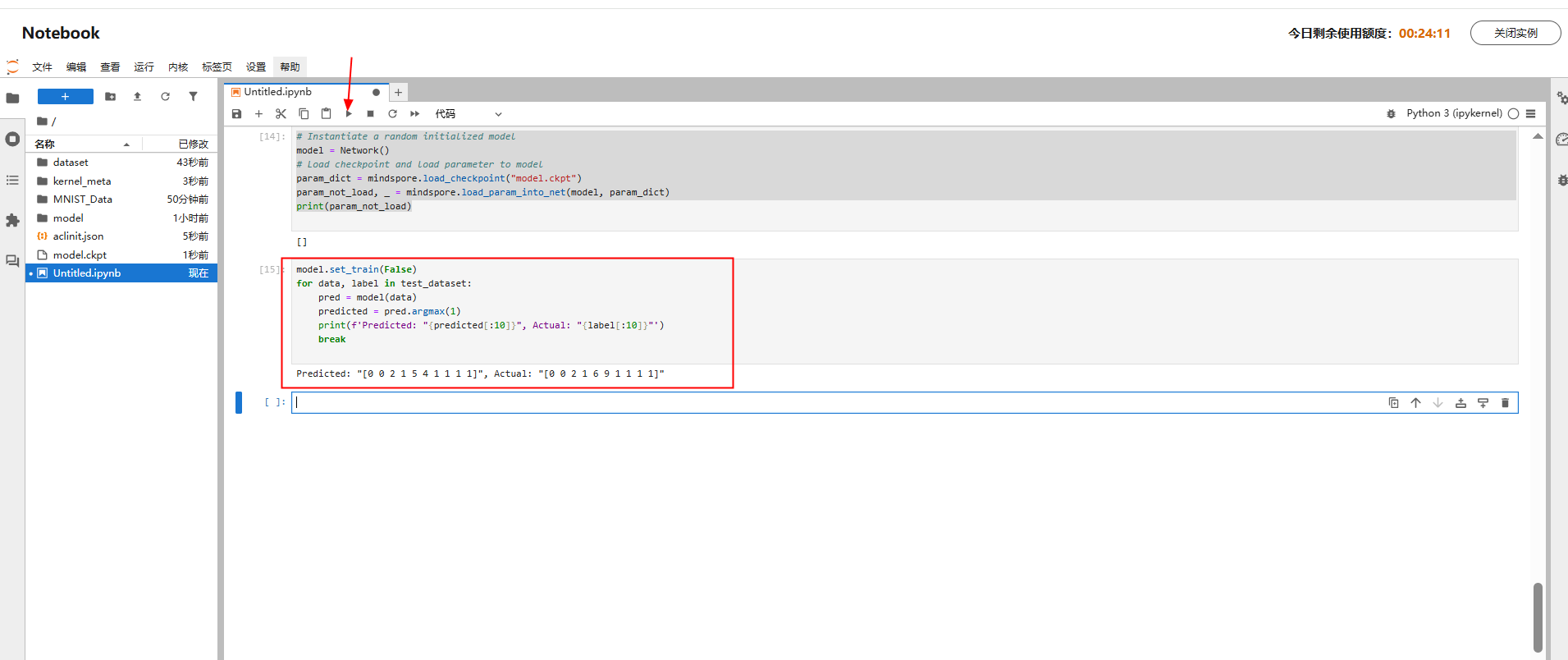This screenshot has width=1568, height=660.
Task: Click the kernel status circle indicator
Action: (1513, 114)
